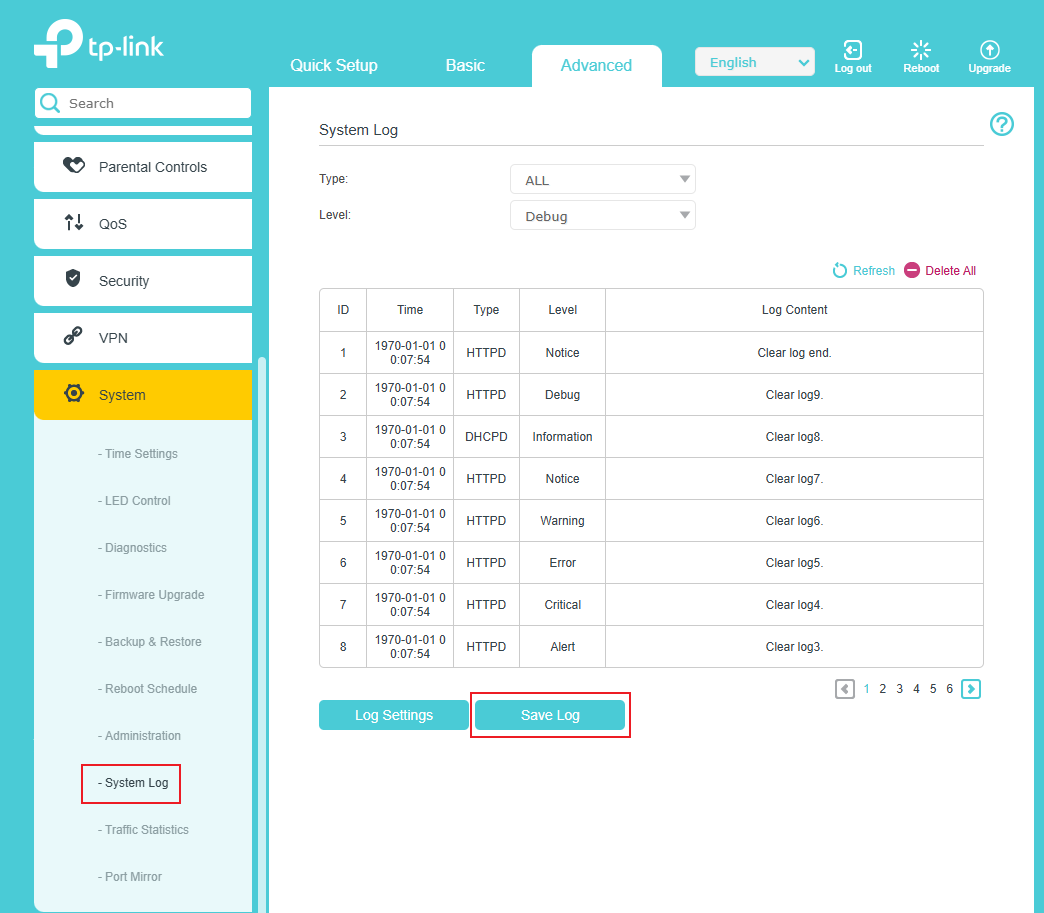Click the search magnifier icon in the sidebar
Image resolution: width=1044 pixels, height=913 pixels.
click(49, 103)
